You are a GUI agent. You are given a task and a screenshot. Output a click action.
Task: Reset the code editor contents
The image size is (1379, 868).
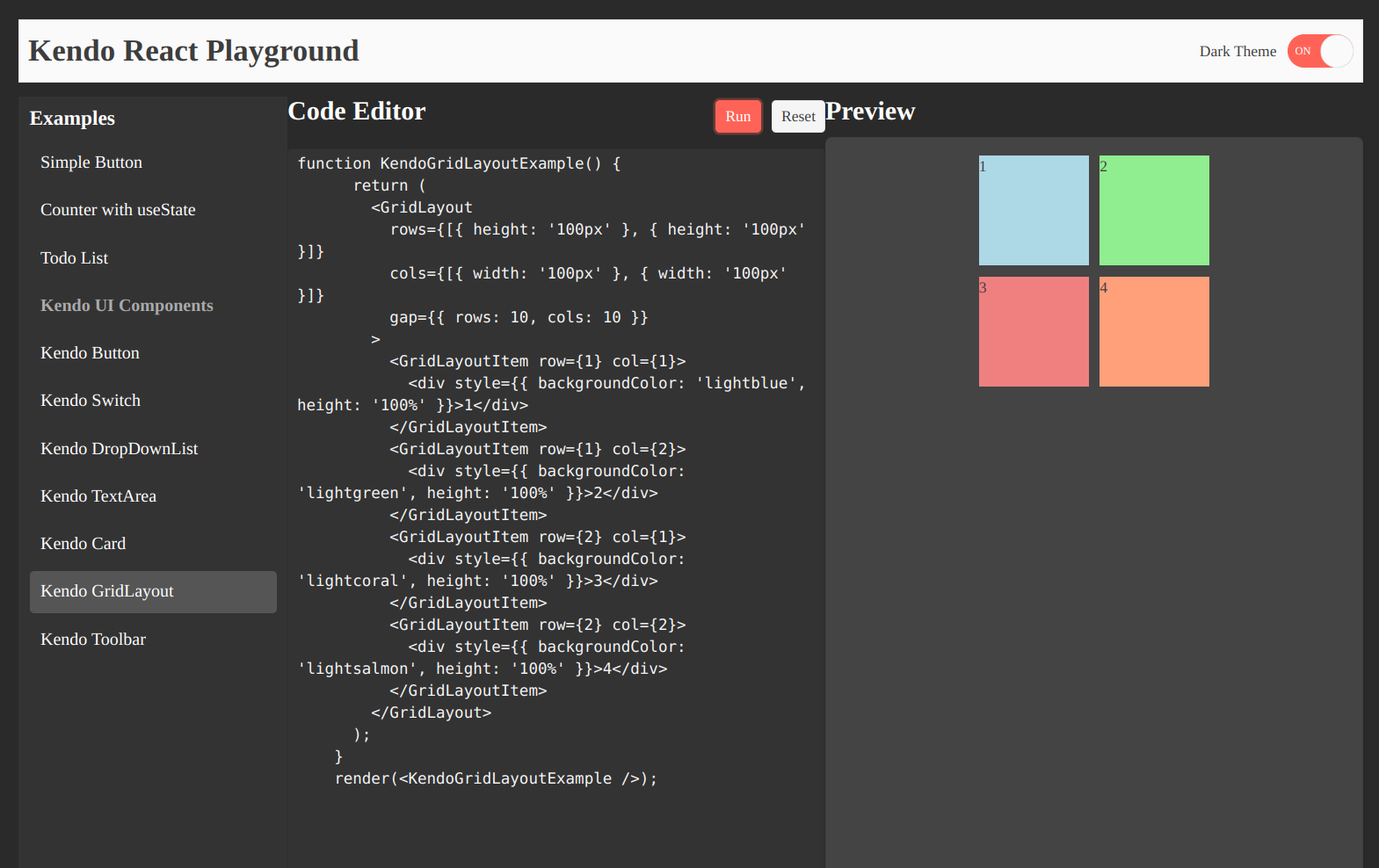coord(798,116)
